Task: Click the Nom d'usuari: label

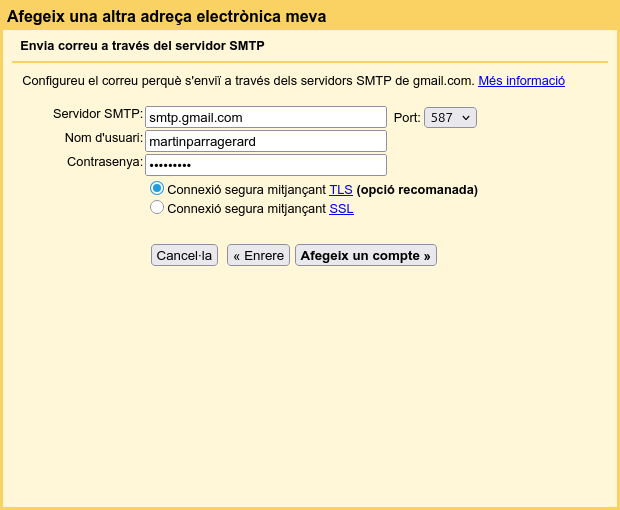Action: [103, 138]
